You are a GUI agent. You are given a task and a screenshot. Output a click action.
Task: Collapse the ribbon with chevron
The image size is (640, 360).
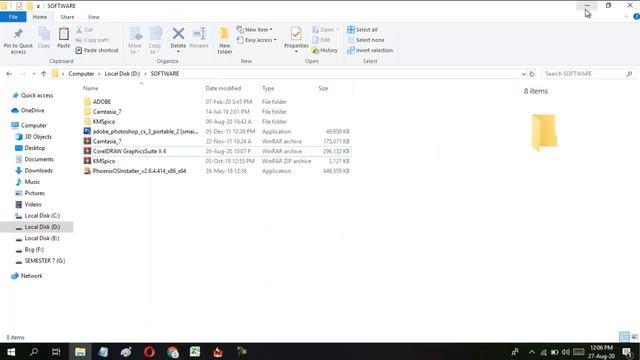(x=626, y=17)
